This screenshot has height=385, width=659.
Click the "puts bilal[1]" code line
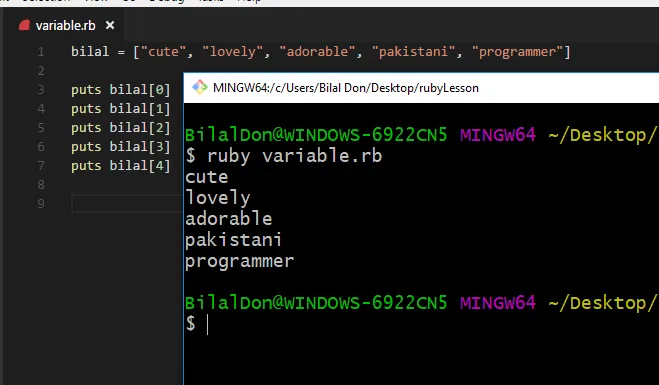click(121, 109)
